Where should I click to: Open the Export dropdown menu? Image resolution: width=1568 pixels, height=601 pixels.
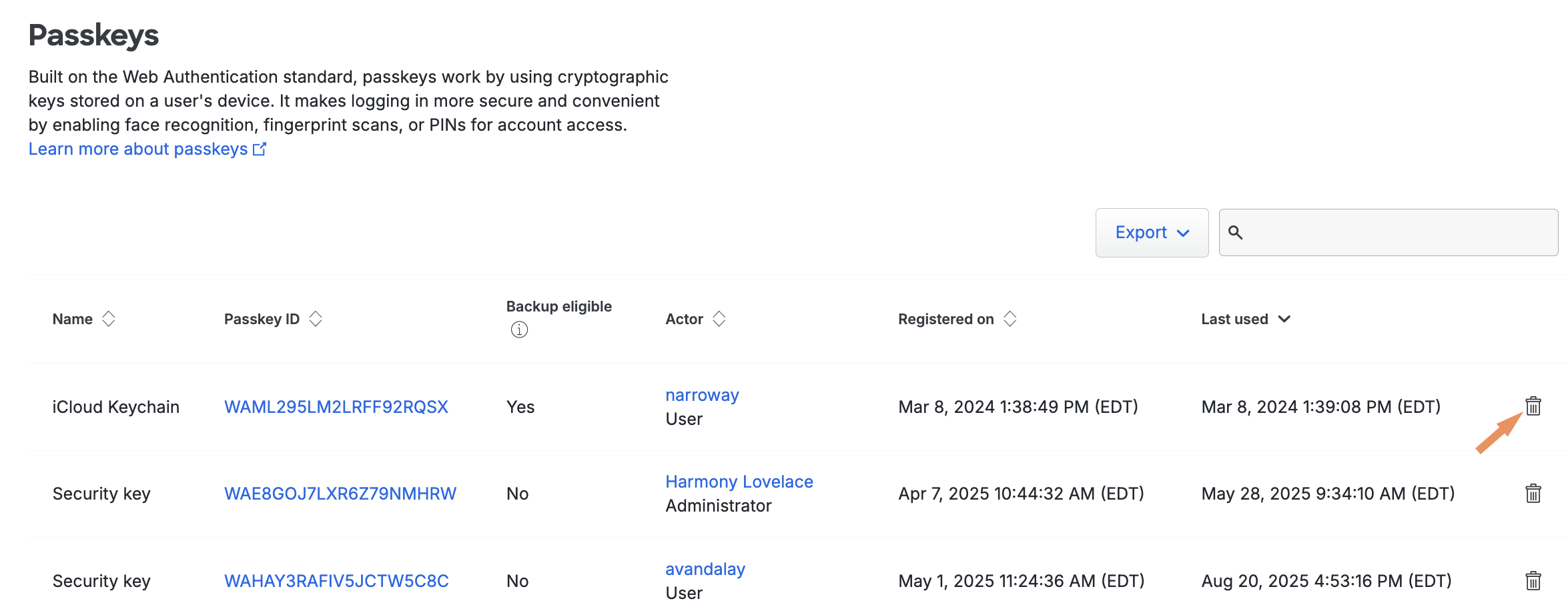[1152, 232]
